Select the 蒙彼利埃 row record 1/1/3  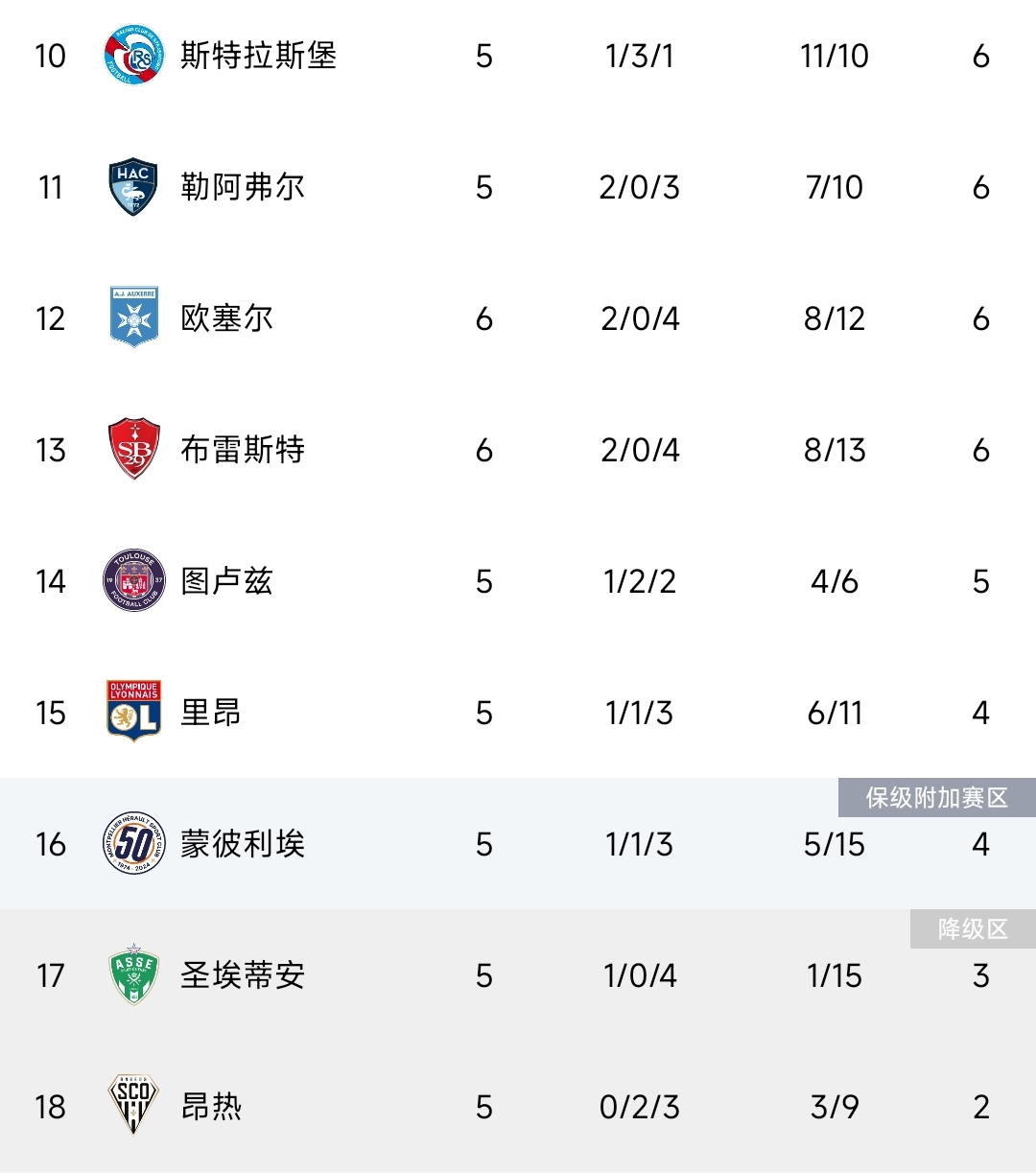click(640, 844)
